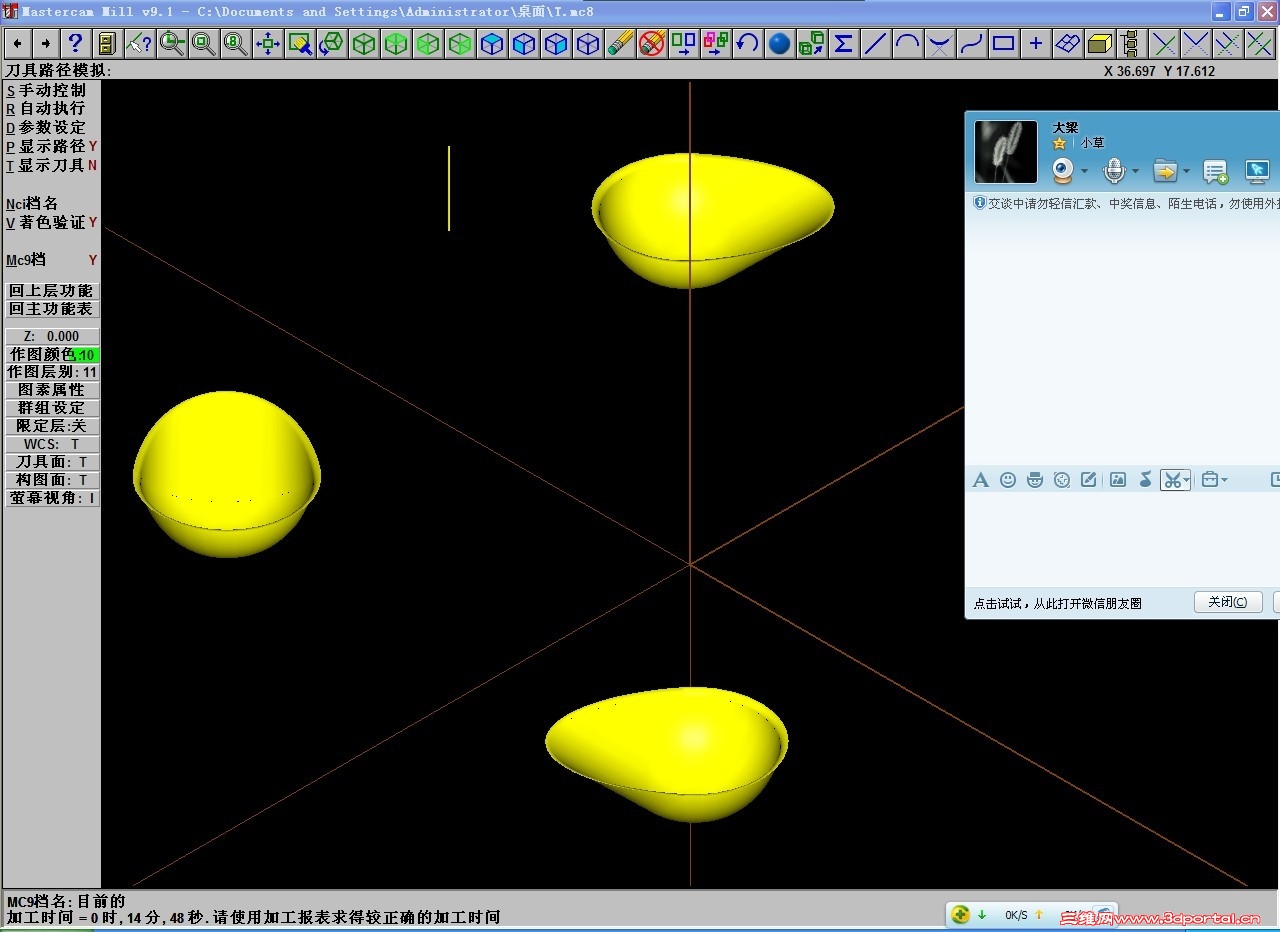Viewport: 1280px width, 932px height.
Task: Click 回上层功能 (back up) button
Action: coord(52,291)
